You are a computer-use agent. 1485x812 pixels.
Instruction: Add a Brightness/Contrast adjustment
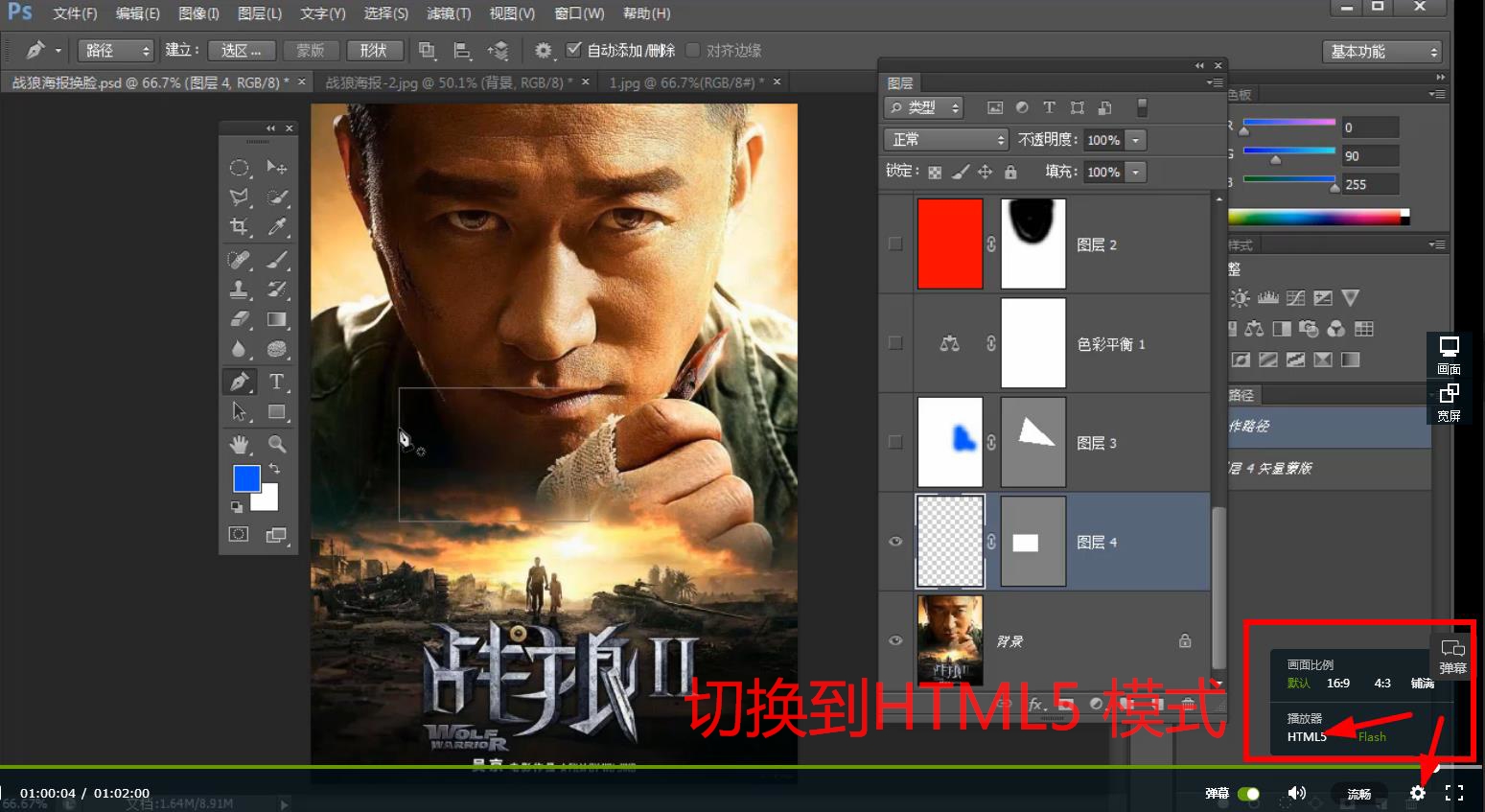(x=1241, y=298)
